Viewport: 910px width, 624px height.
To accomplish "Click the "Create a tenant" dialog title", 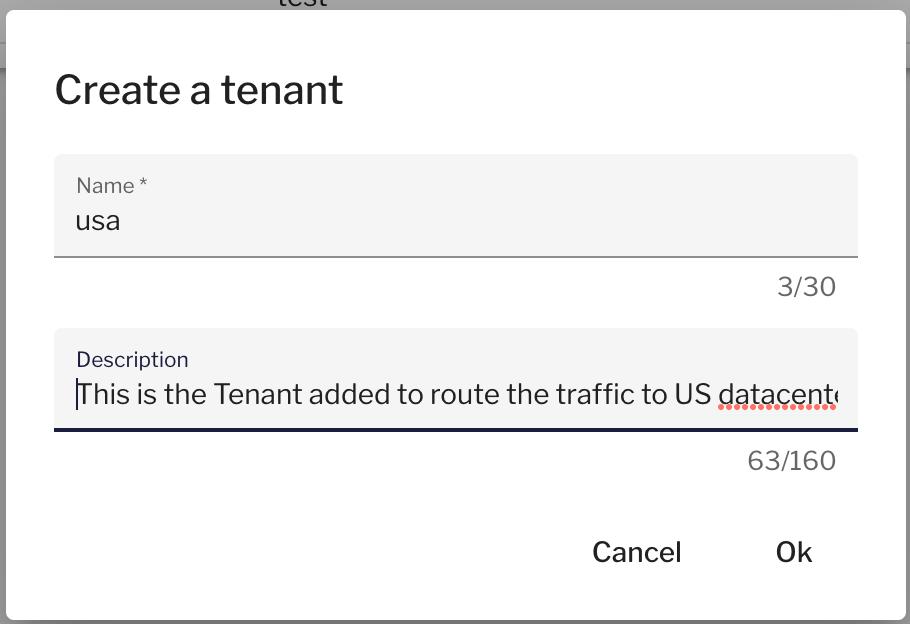I will [x=198, y=90].
